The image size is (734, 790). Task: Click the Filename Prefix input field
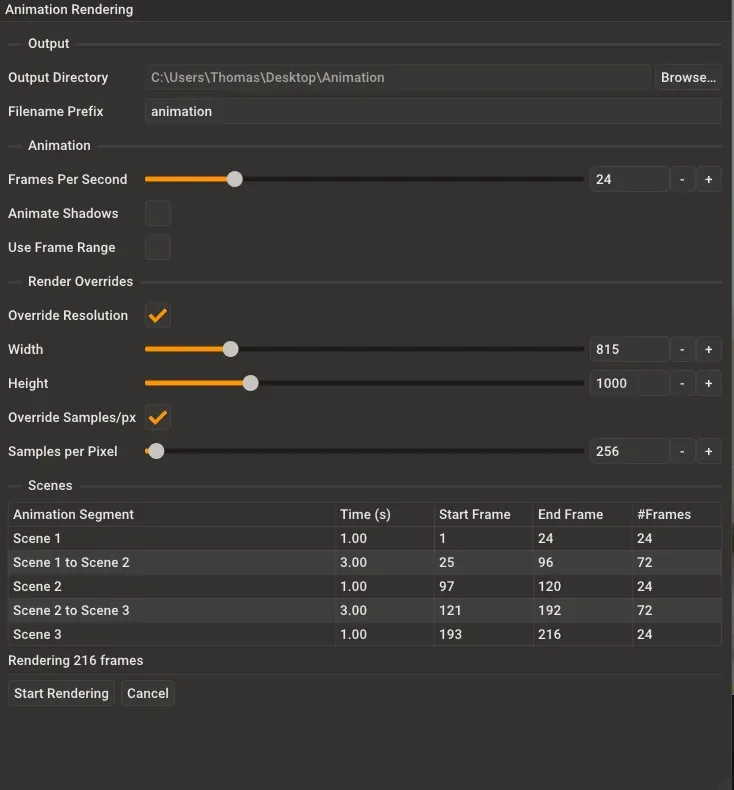click(433, 111)
